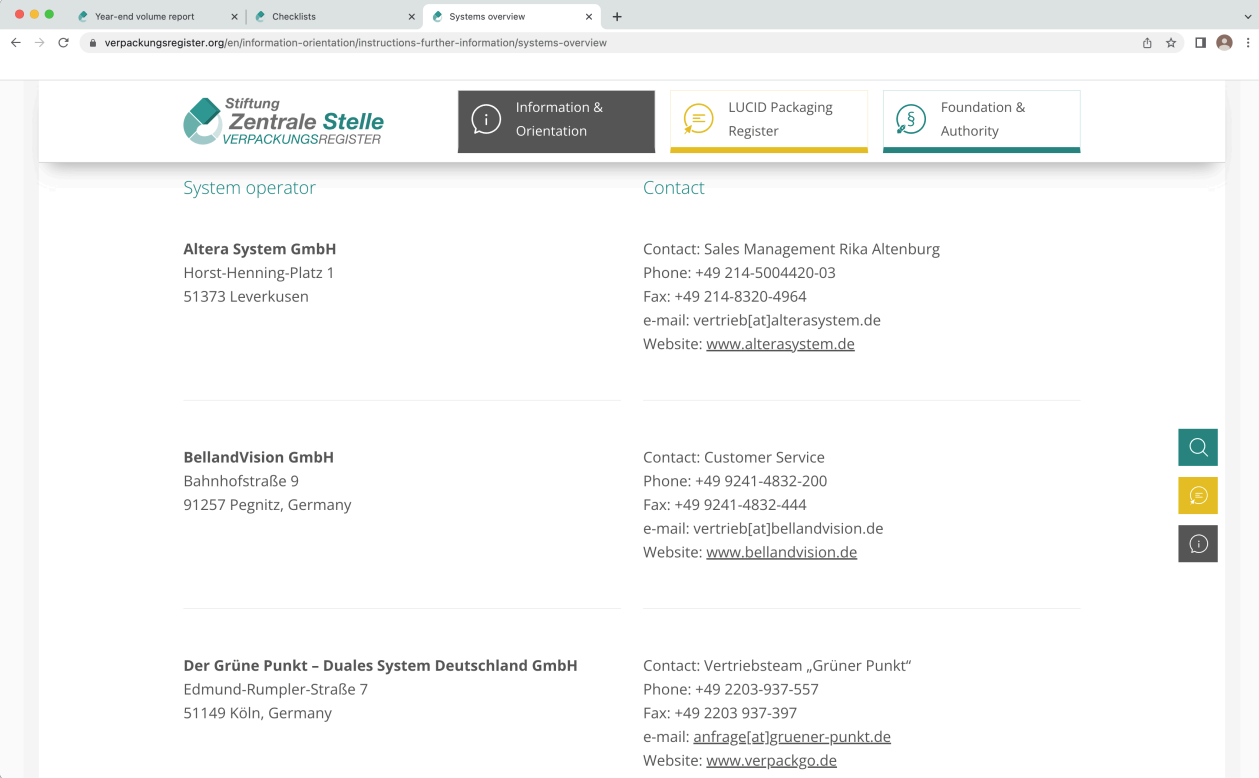Open the Foundation & Authority menu
This screenshot has width=1259, height=778.
point(981,120)
